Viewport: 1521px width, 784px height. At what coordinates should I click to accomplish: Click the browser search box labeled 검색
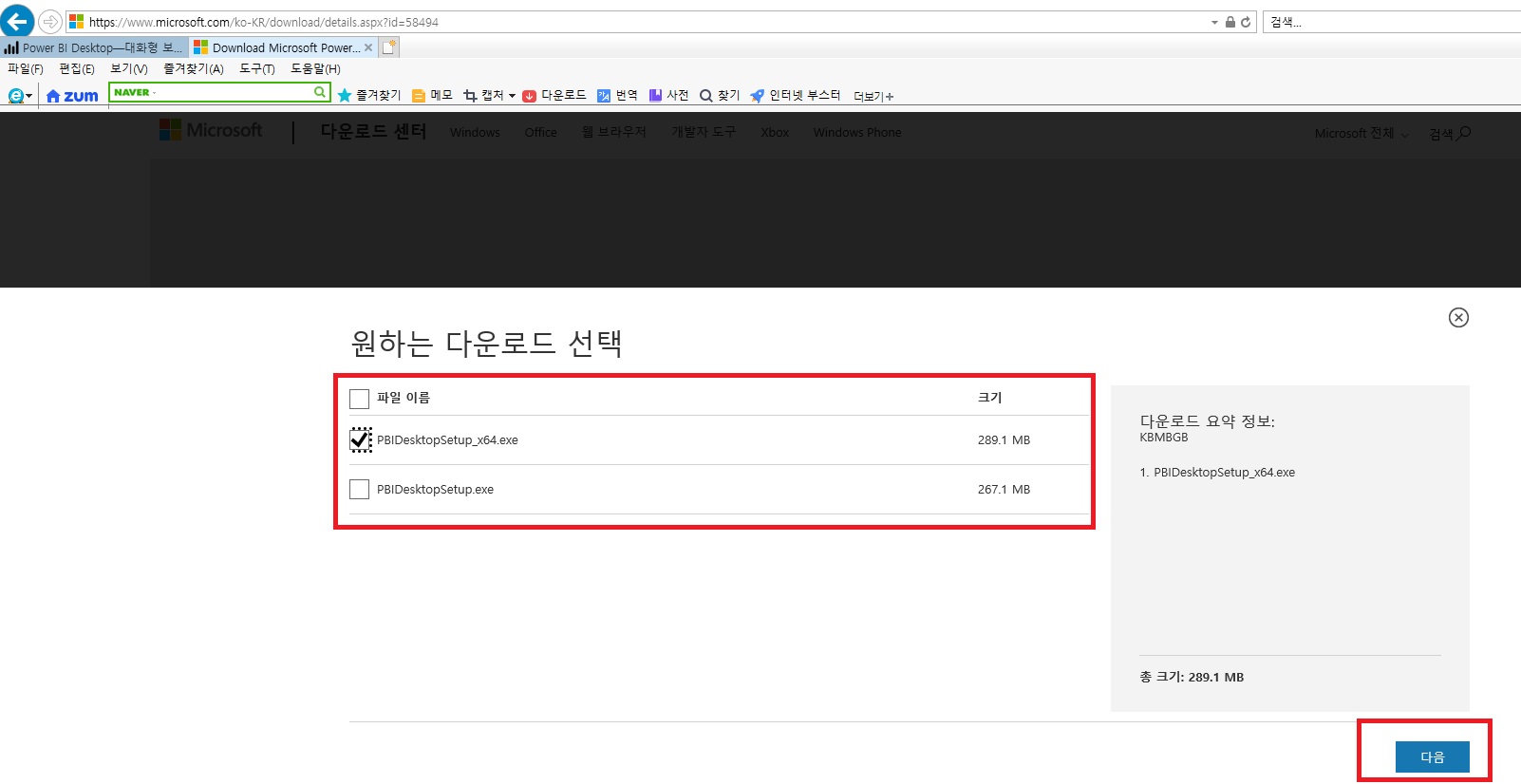(1392, 22)
